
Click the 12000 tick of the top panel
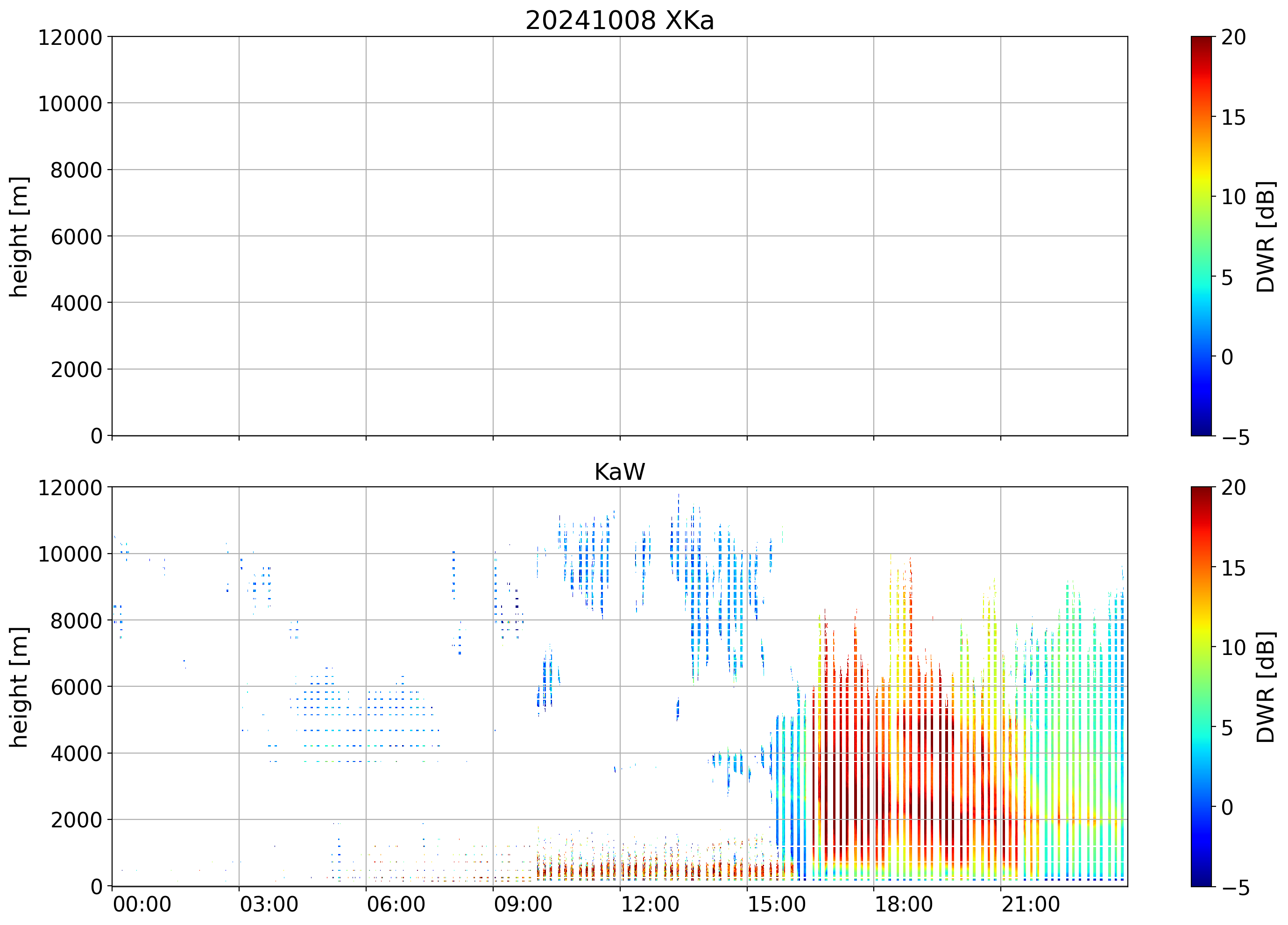70,37
